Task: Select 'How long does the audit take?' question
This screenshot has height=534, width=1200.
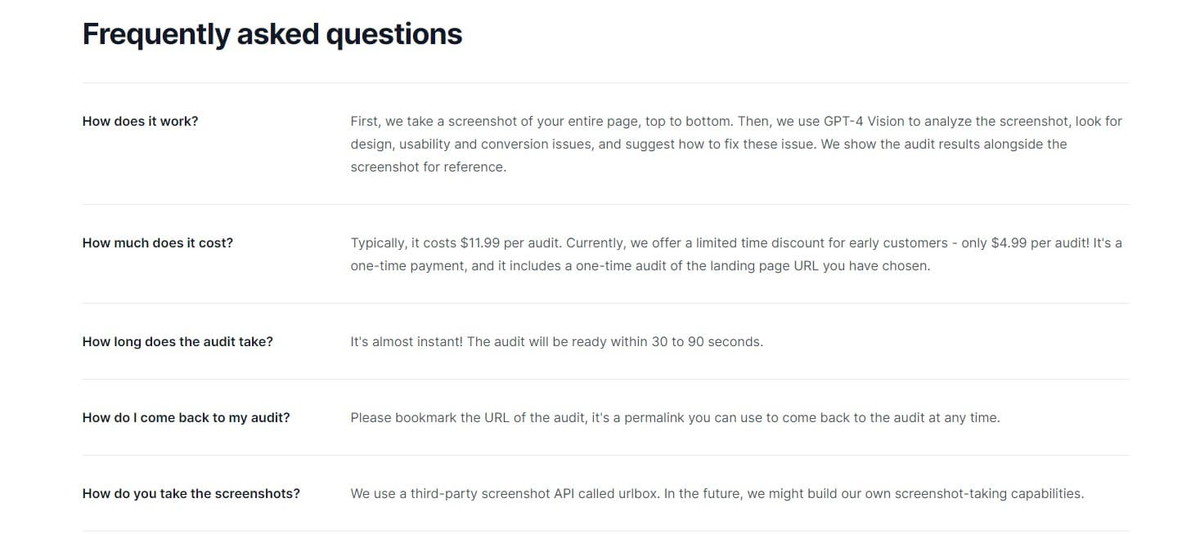Action: coord(177,342)
